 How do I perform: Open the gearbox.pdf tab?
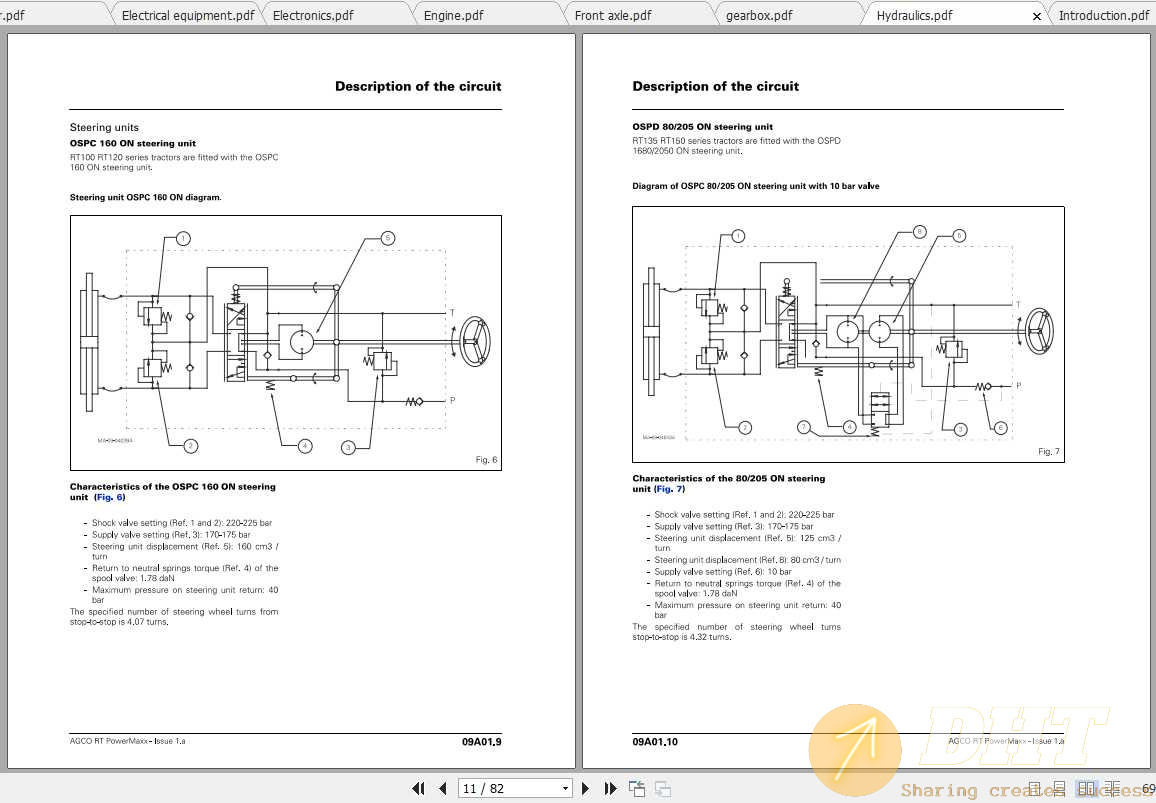coord(760,14)
